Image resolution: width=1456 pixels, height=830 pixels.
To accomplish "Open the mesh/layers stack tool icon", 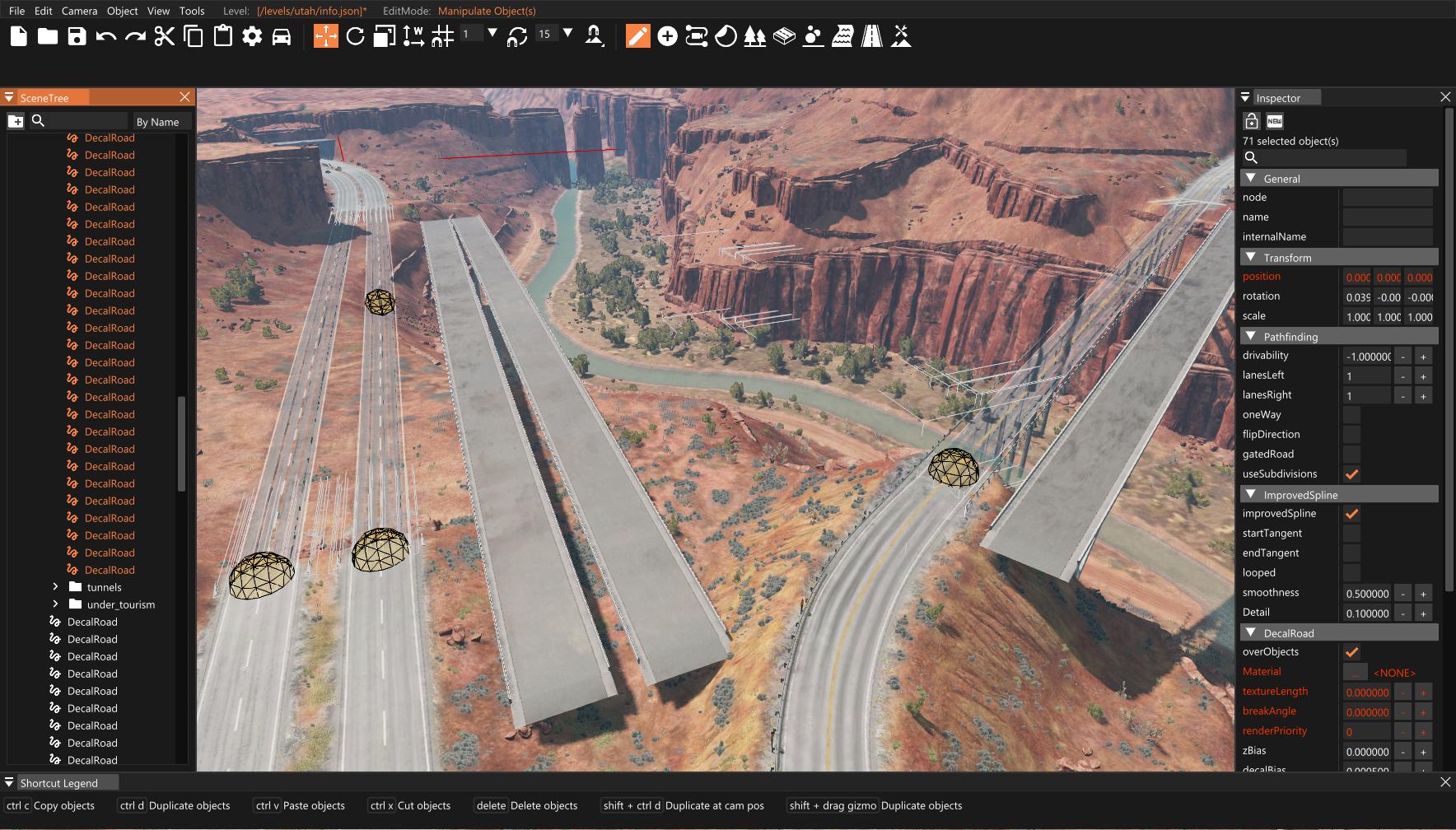I will [784, 36].
